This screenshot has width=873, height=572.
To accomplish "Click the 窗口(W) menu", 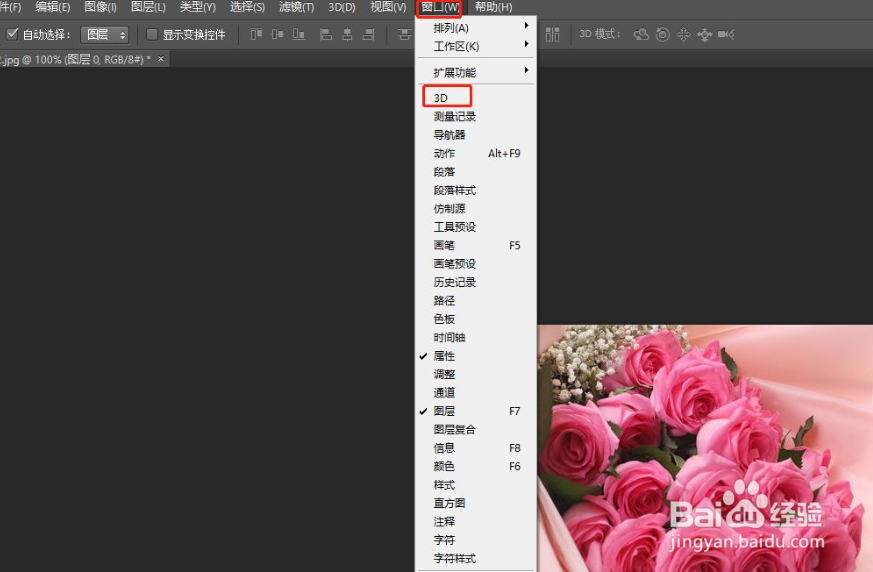I will (439, 7).
